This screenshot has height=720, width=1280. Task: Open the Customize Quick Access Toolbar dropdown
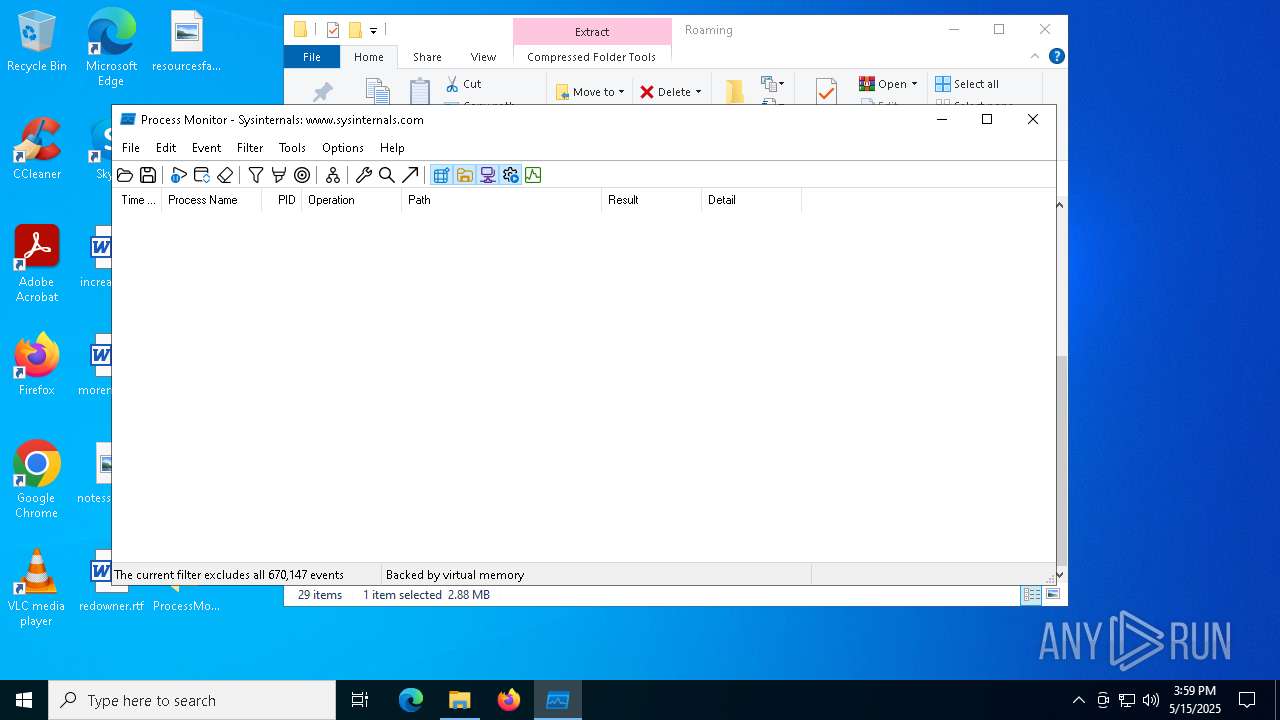[x=373, y=31]
